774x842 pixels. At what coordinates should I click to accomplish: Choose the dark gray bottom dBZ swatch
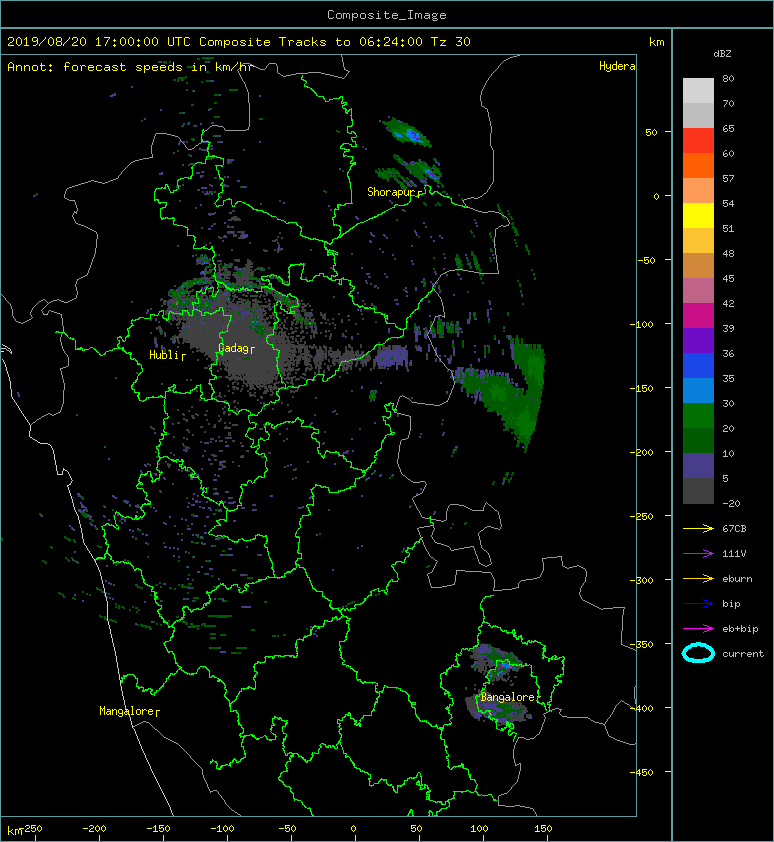pos(698,491)
